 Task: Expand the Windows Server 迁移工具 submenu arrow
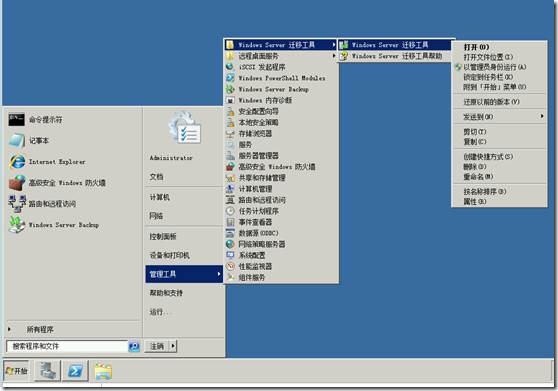point(333,45)
